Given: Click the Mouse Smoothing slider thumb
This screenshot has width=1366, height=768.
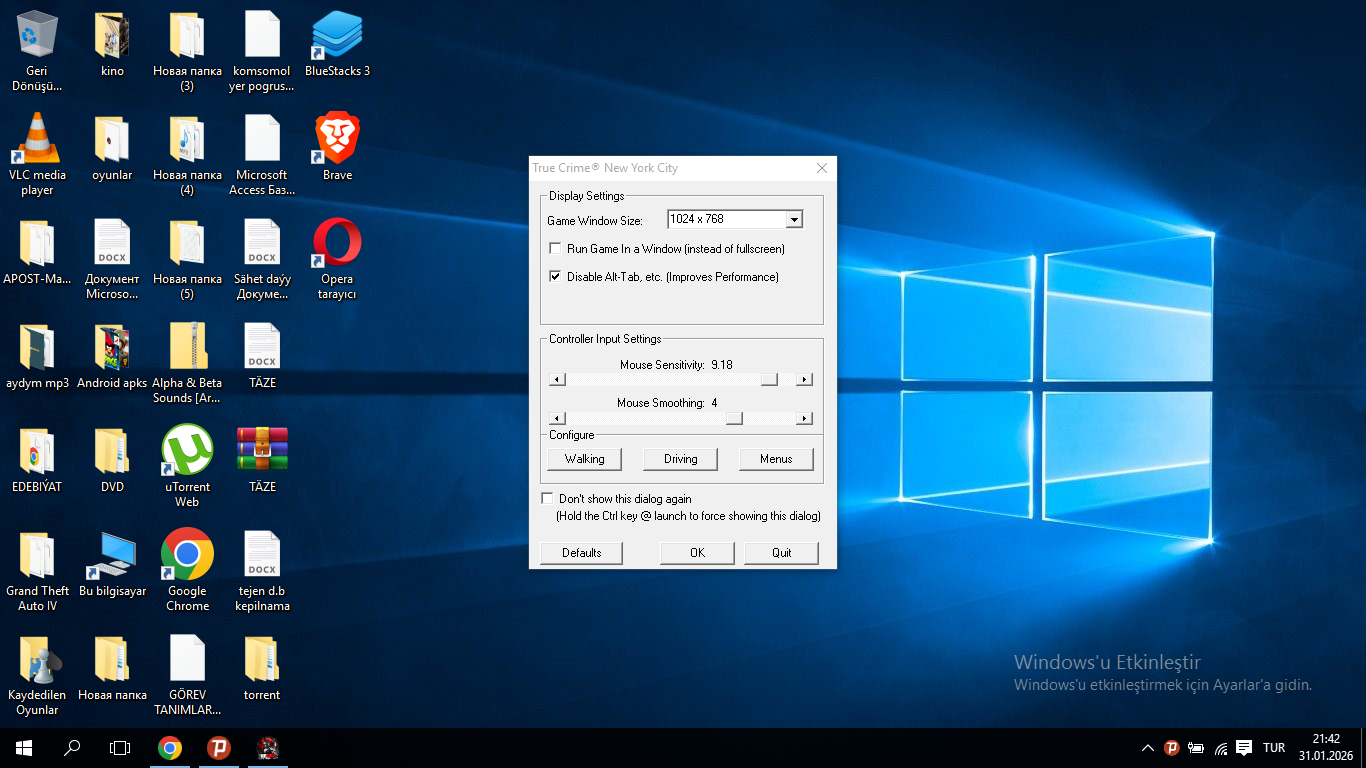Looking at the screenshot, I should (734, 418).
